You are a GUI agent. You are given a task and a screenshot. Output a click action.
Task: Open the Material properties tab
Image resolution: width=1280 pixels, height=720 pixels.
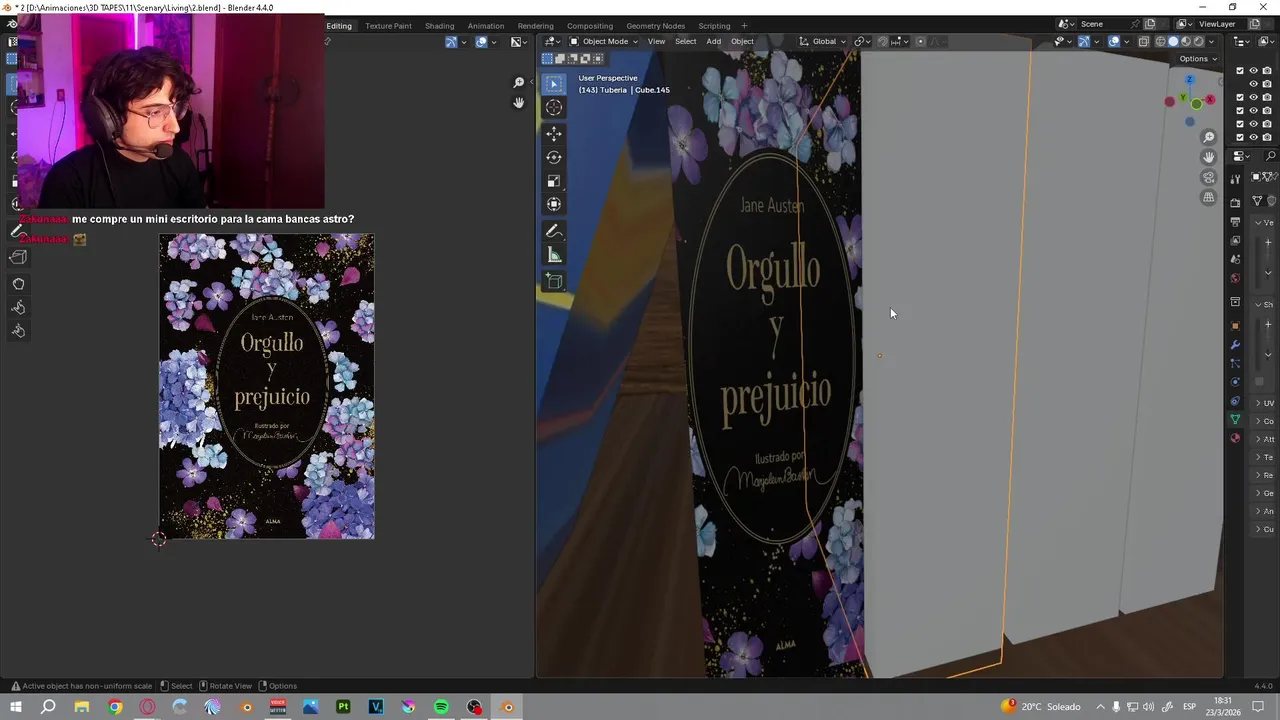(x=1235, y=438)
